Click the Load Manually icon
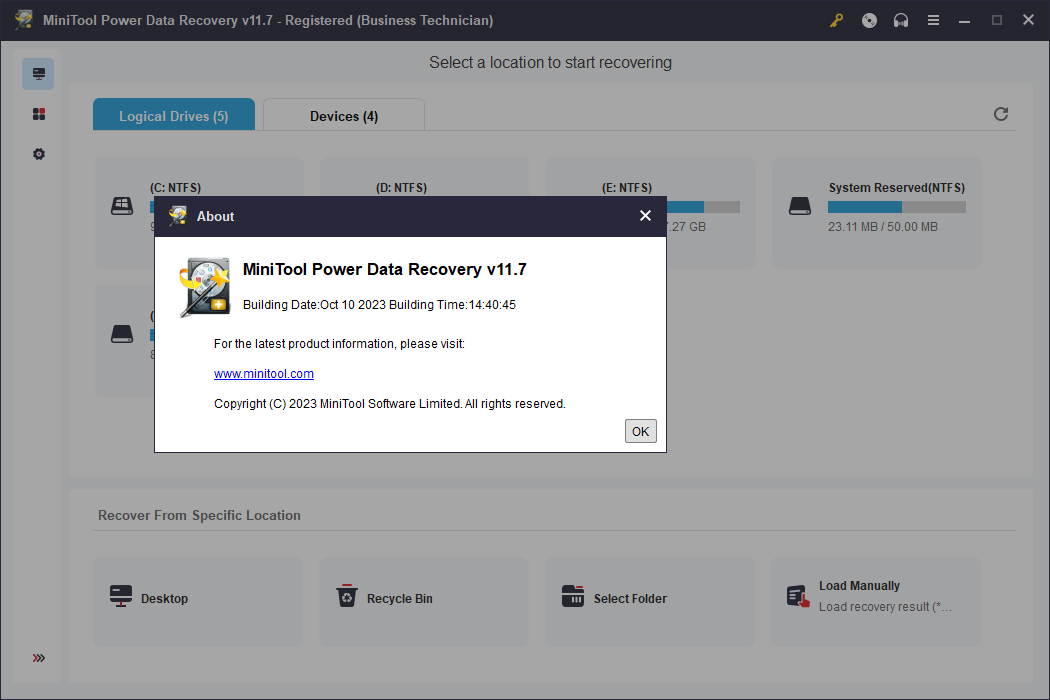Screen dimensions: 1050x700 pyautogui.click(x=798, y=596)
